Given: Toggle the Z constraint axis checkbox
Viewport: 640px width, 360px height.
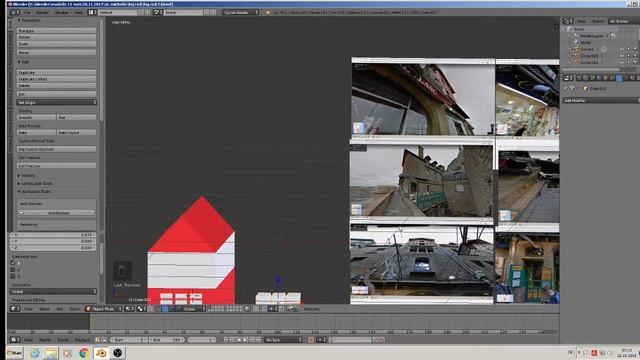Looking at the screenshot, I should tap(13, 276).
